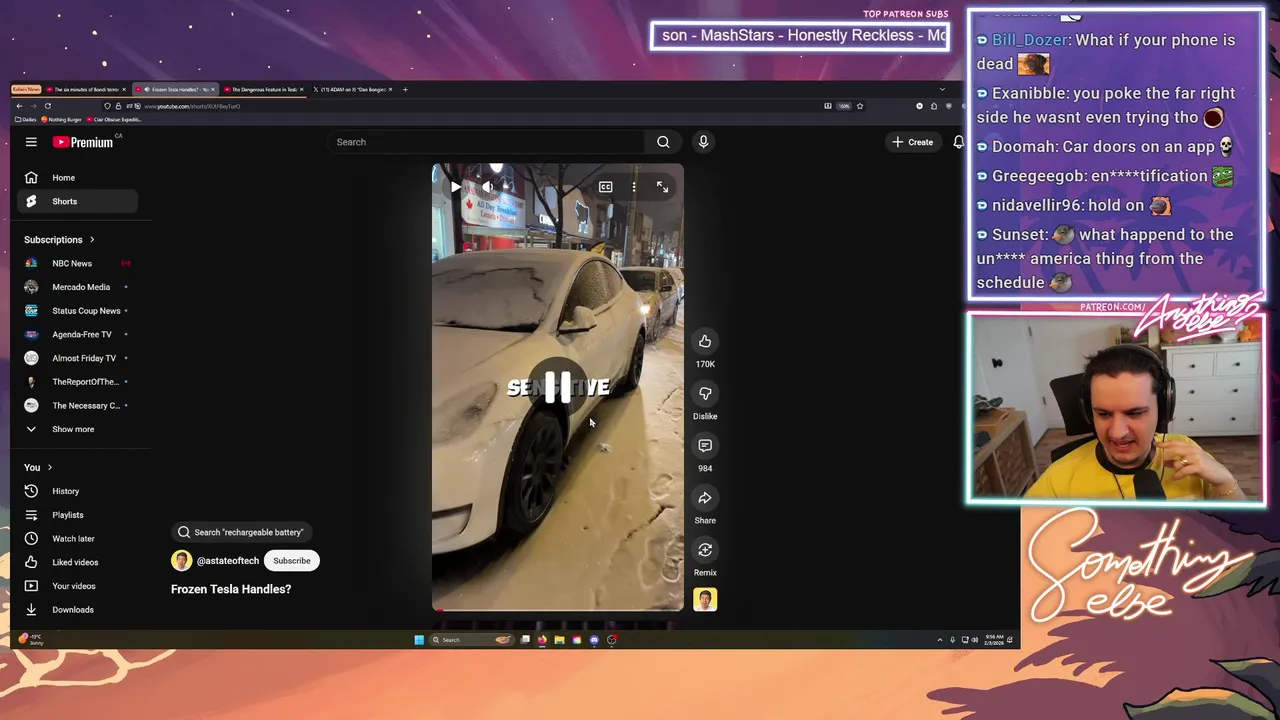Click the @astateoftech avatar
The height and width of the screenshot is (720, 1280).
point(181,561)
